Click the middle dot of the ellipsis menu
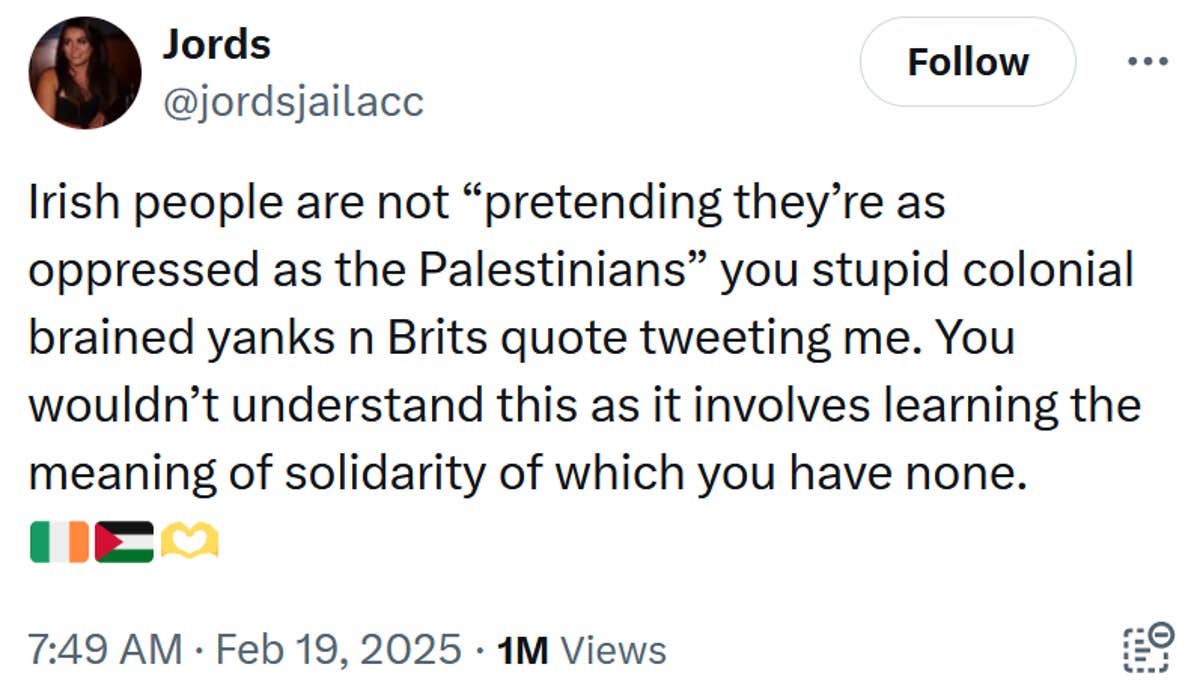 (1148, 62)
